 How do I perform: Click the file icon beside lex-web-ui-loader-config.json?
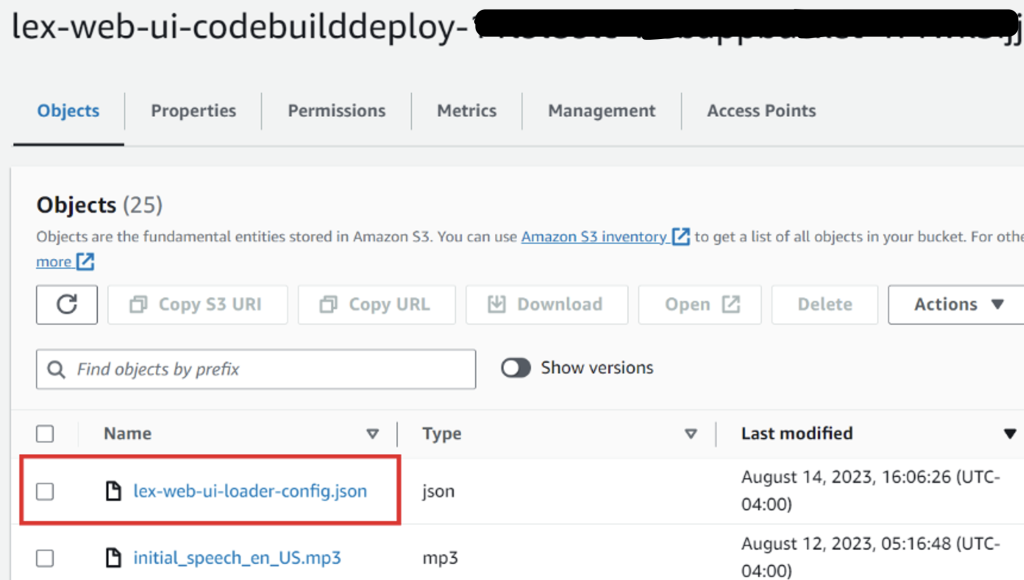(x=113, y=491)
